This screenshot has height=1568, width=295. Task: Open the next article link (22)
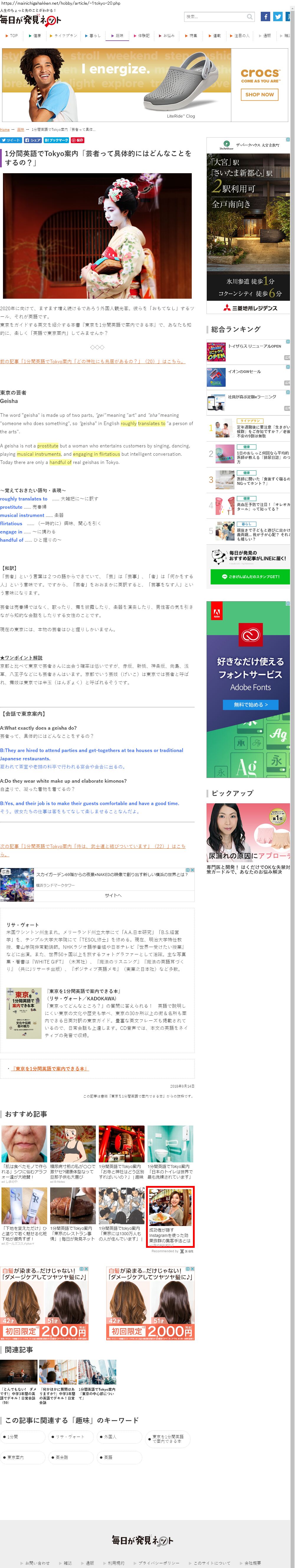coord(91,846)
